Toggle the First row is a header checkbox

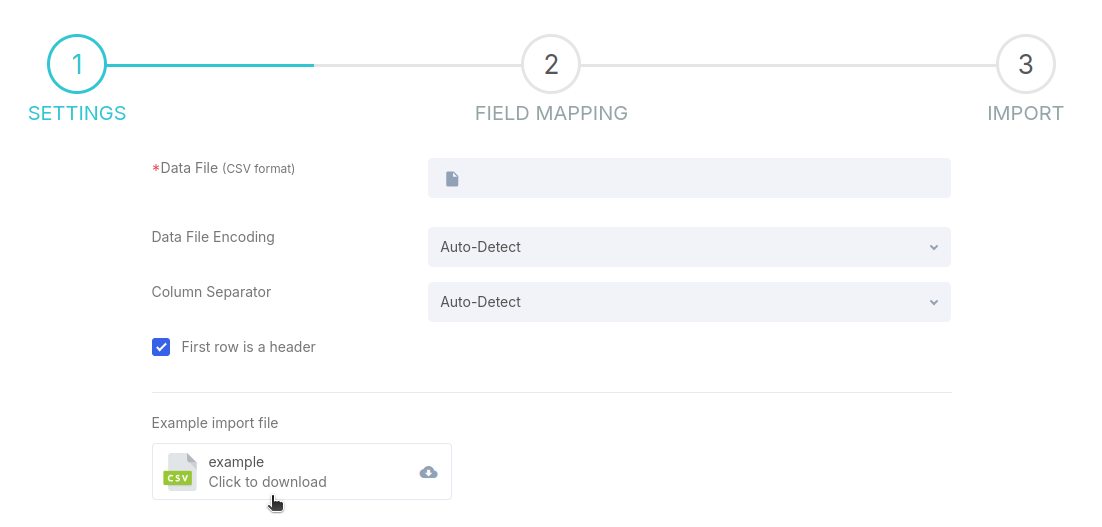click(x=161, y=347)
